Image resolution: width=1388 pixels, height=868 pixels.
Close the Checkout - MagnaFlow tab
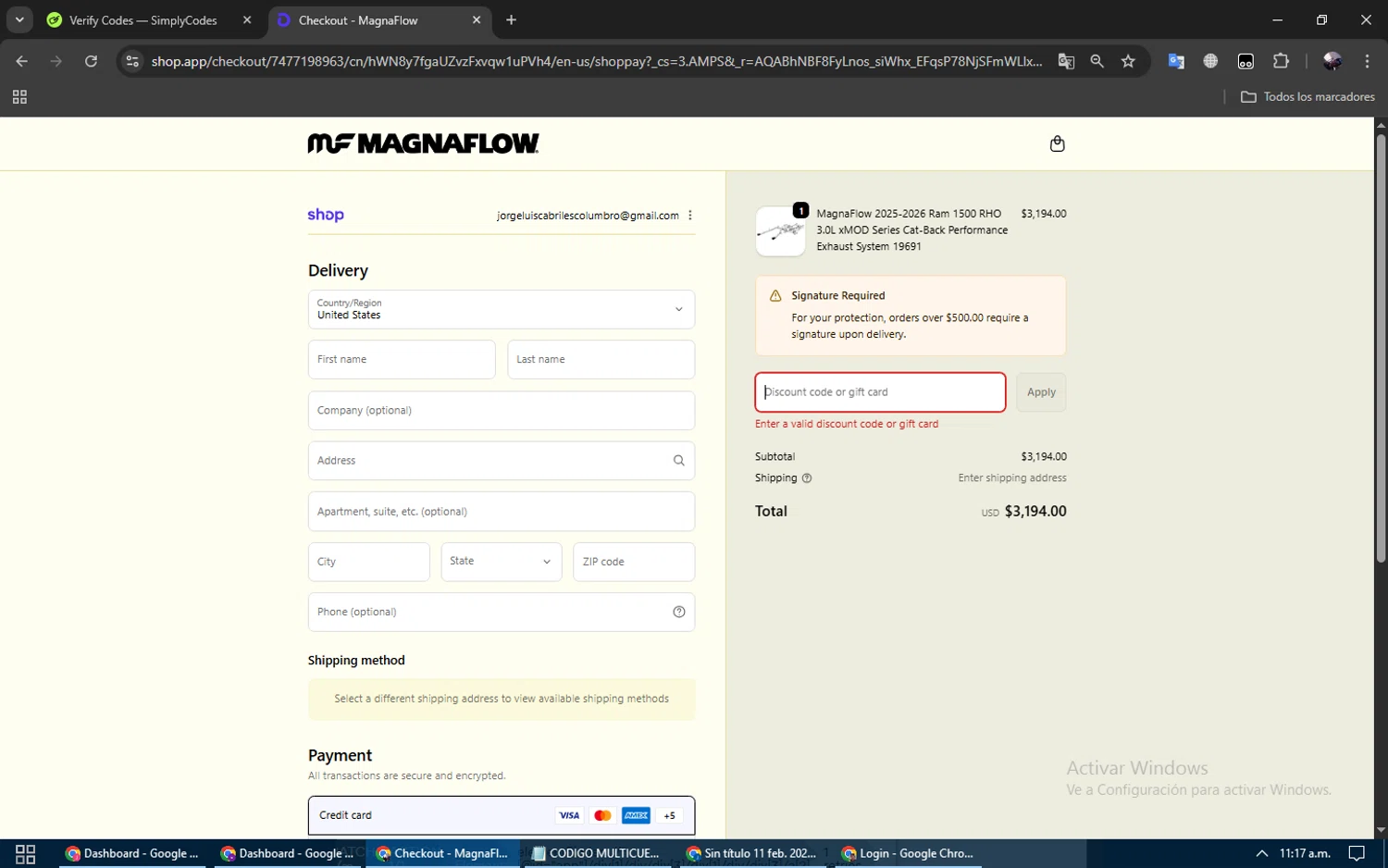[x=477, y=20]
